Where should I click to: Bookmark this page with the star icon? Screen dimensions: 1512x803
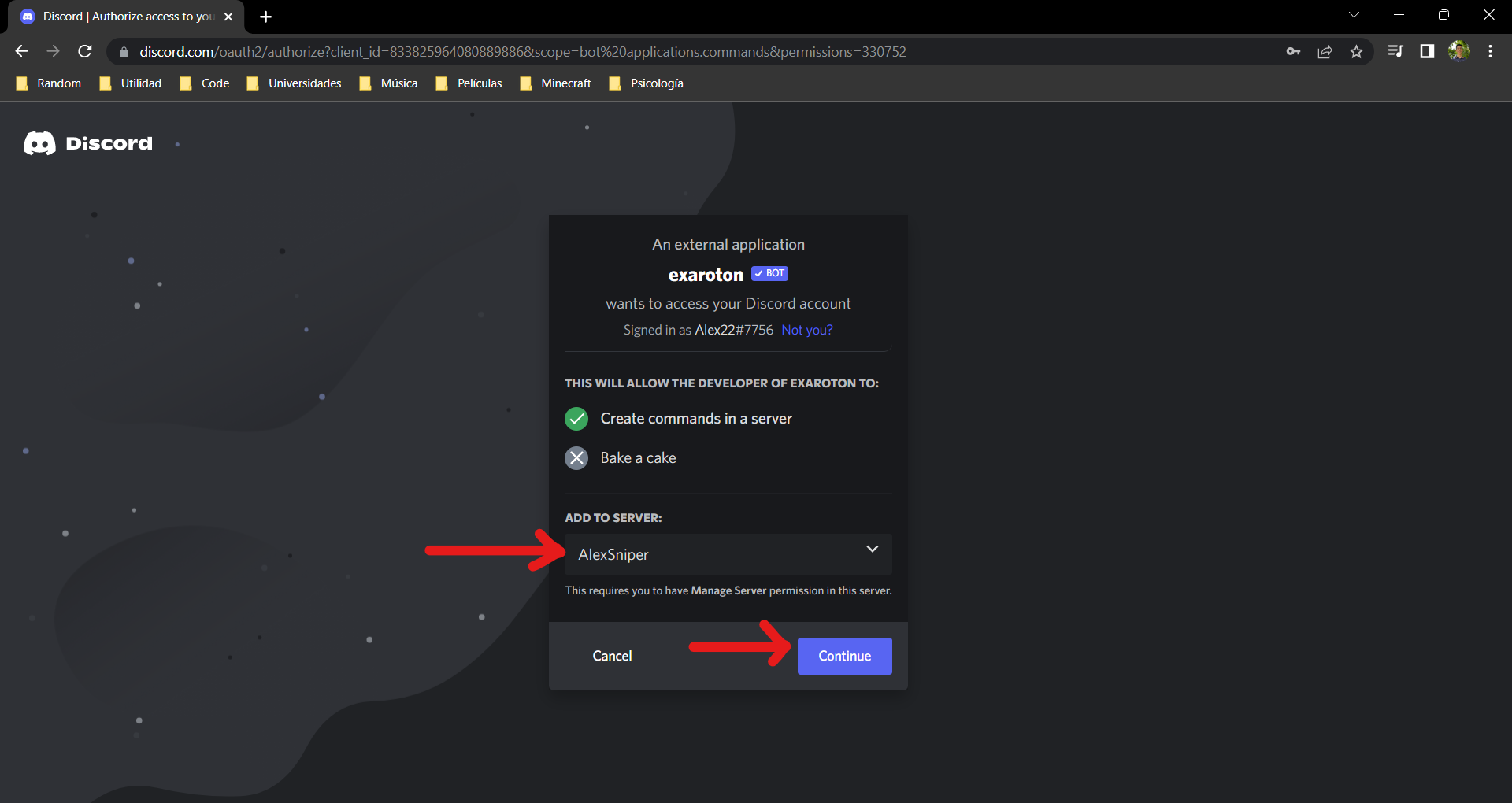tap(1356, 51)
